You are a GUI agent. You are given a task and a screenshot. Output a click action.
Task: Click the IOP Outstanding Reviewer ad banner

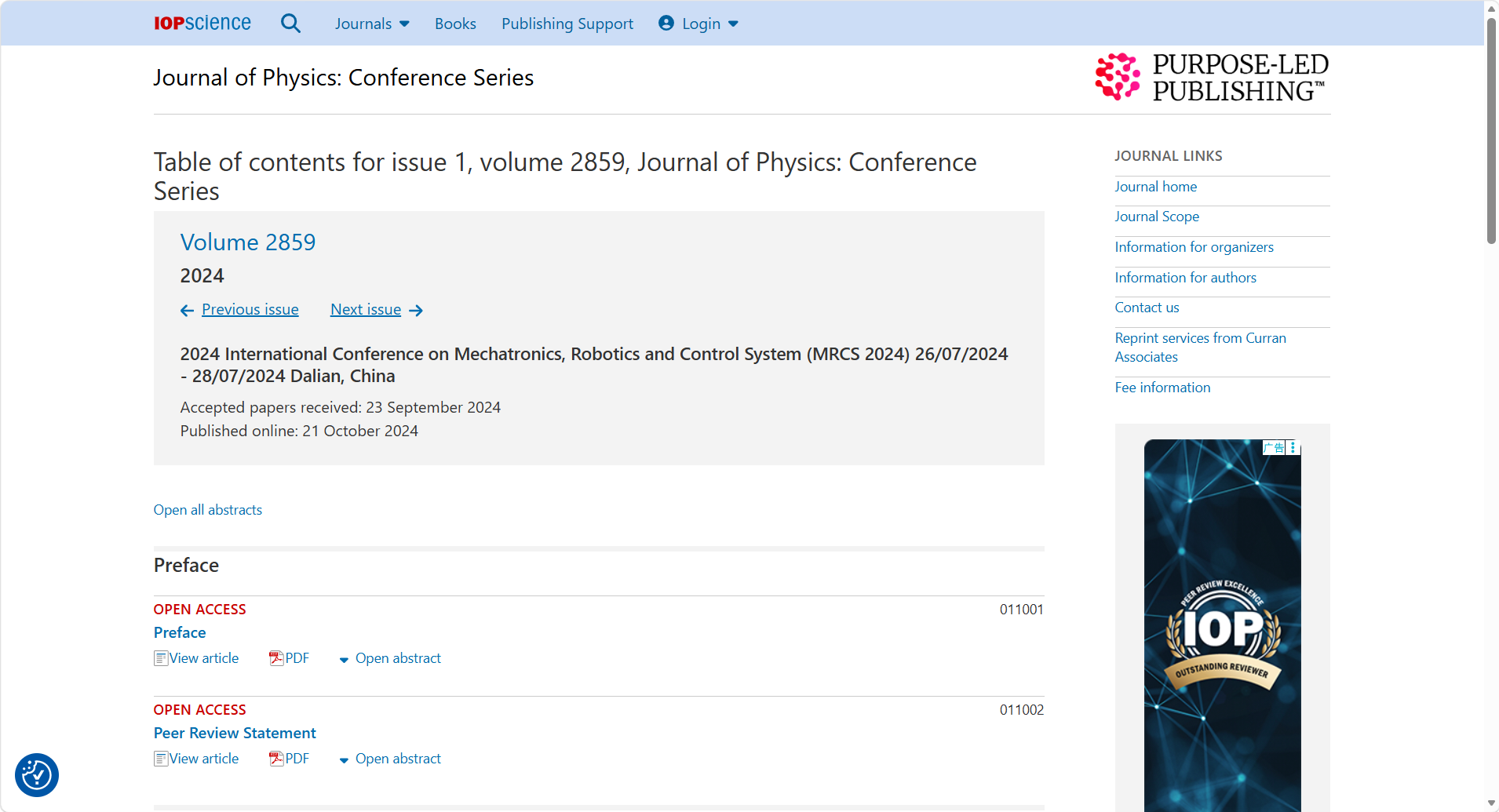(1222, 628)
